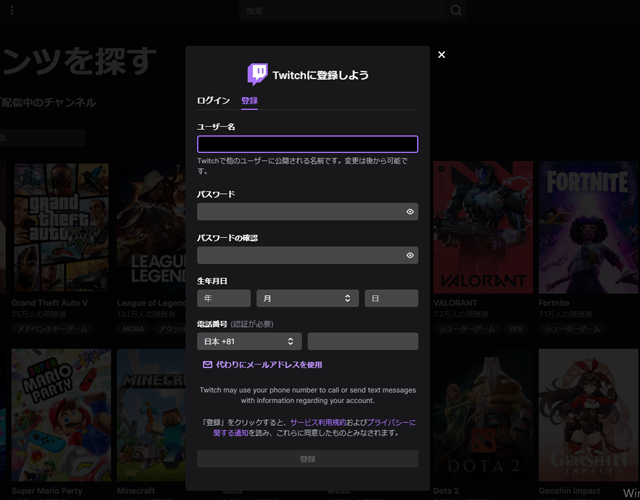The width and height of the screenshot is (640, 500).
Task: Show password with the eye icon
Action: tap(410, 212)
